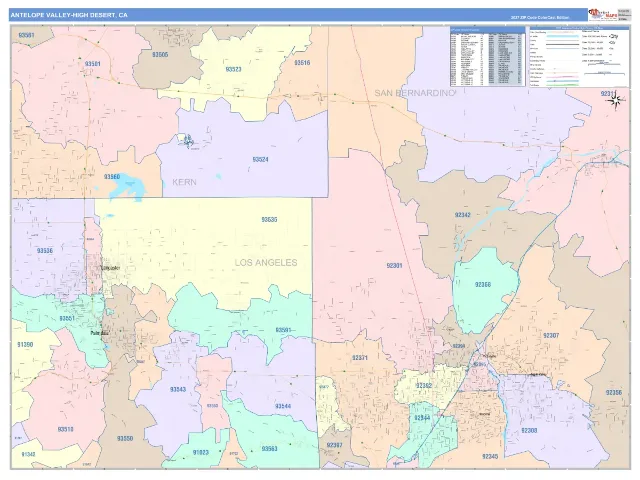
Task: Click ZIP code label 92301
Action: pyautogui.click(x=394, y=266)
